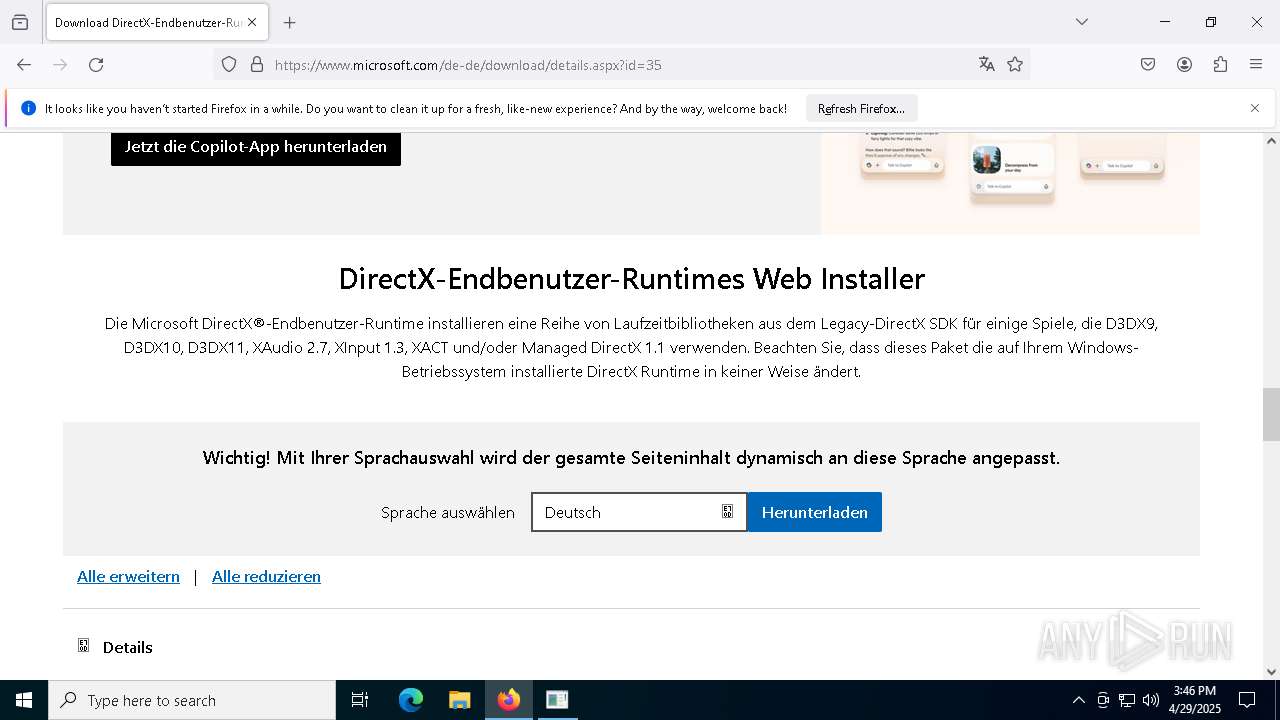This screenshot has width=1280, height=720.
Task: View site security padlock info
Action: click(x=257, y=65)
